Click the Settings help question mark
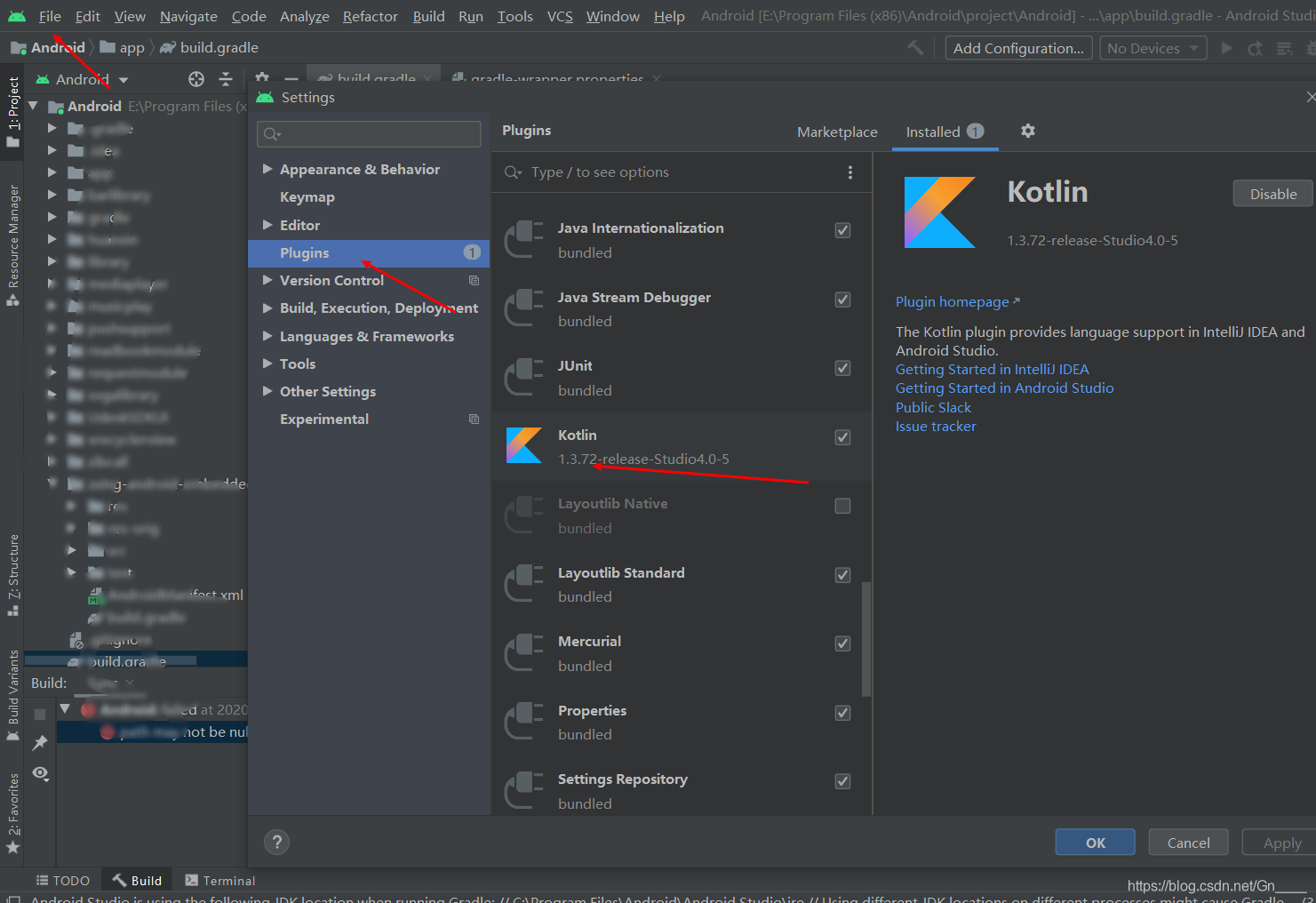 click(277, 842)
